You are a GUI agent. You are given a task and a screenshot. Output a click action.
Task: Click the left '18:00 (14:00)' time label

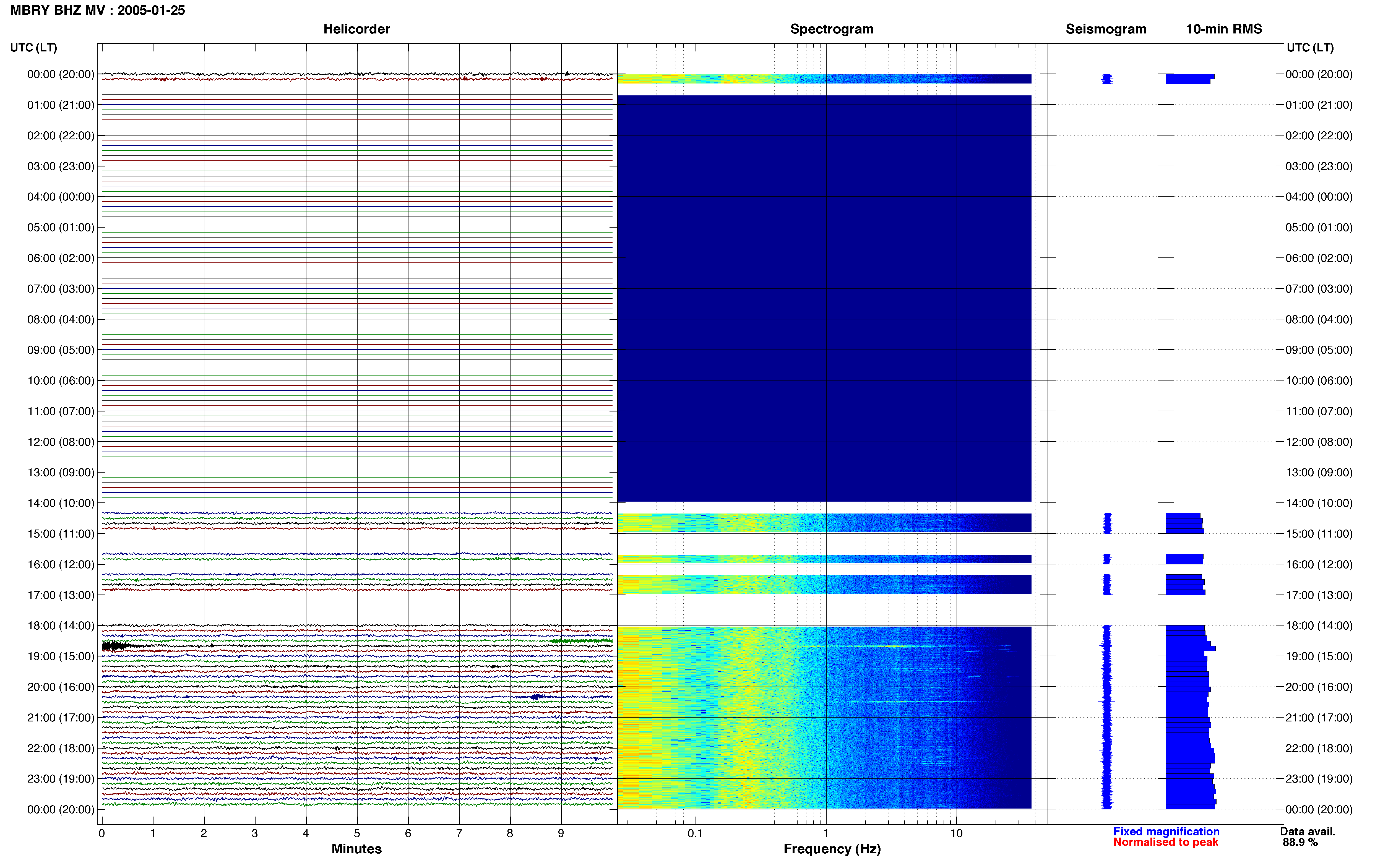(61, 626)
